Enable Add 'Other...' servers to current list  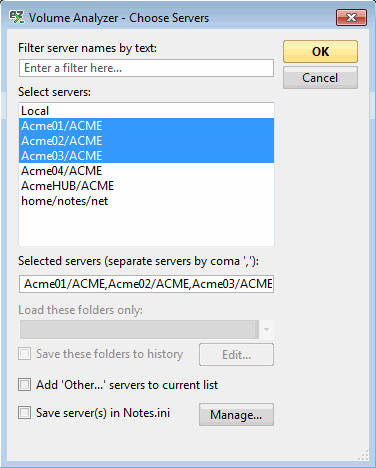point(24,385)
